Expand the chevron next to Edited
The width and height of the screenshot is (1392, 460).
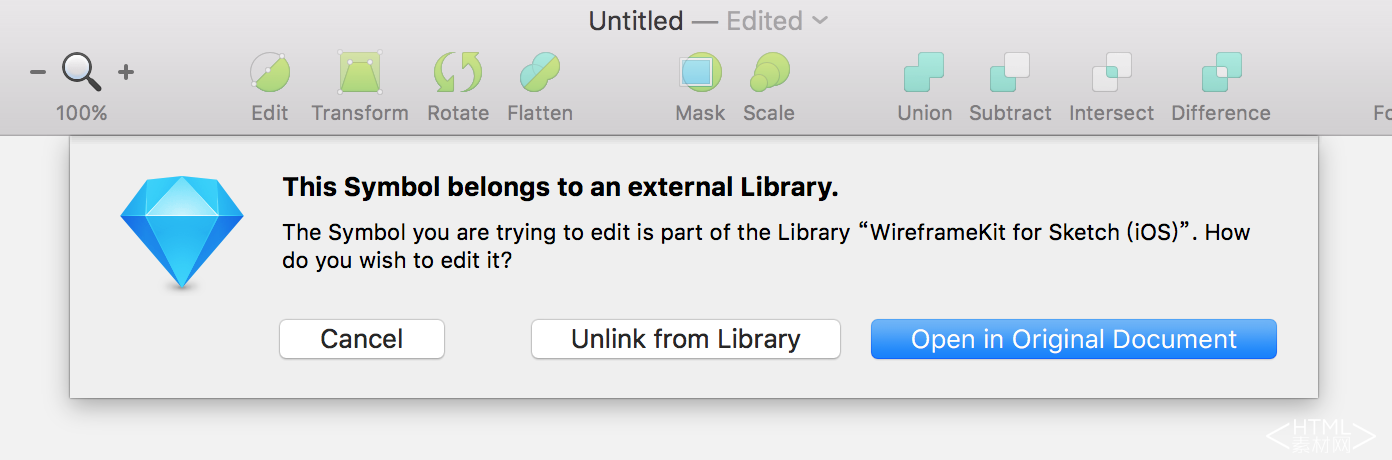coord(820,20)
